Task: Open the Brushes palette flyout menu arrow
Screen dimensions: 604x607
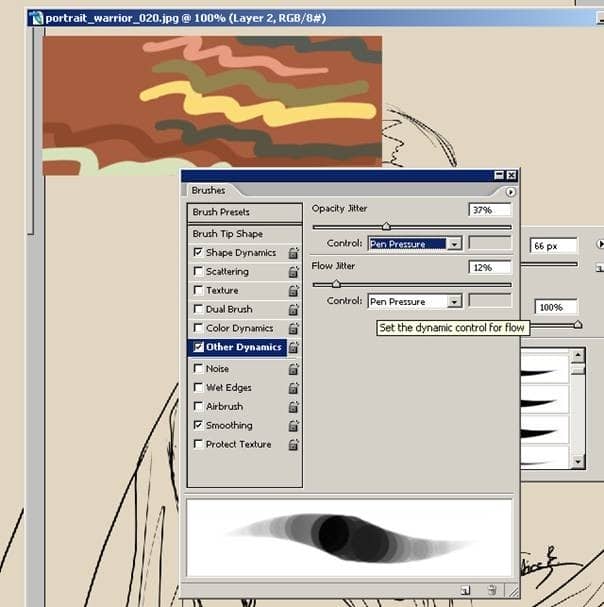Action: (510, 192)
